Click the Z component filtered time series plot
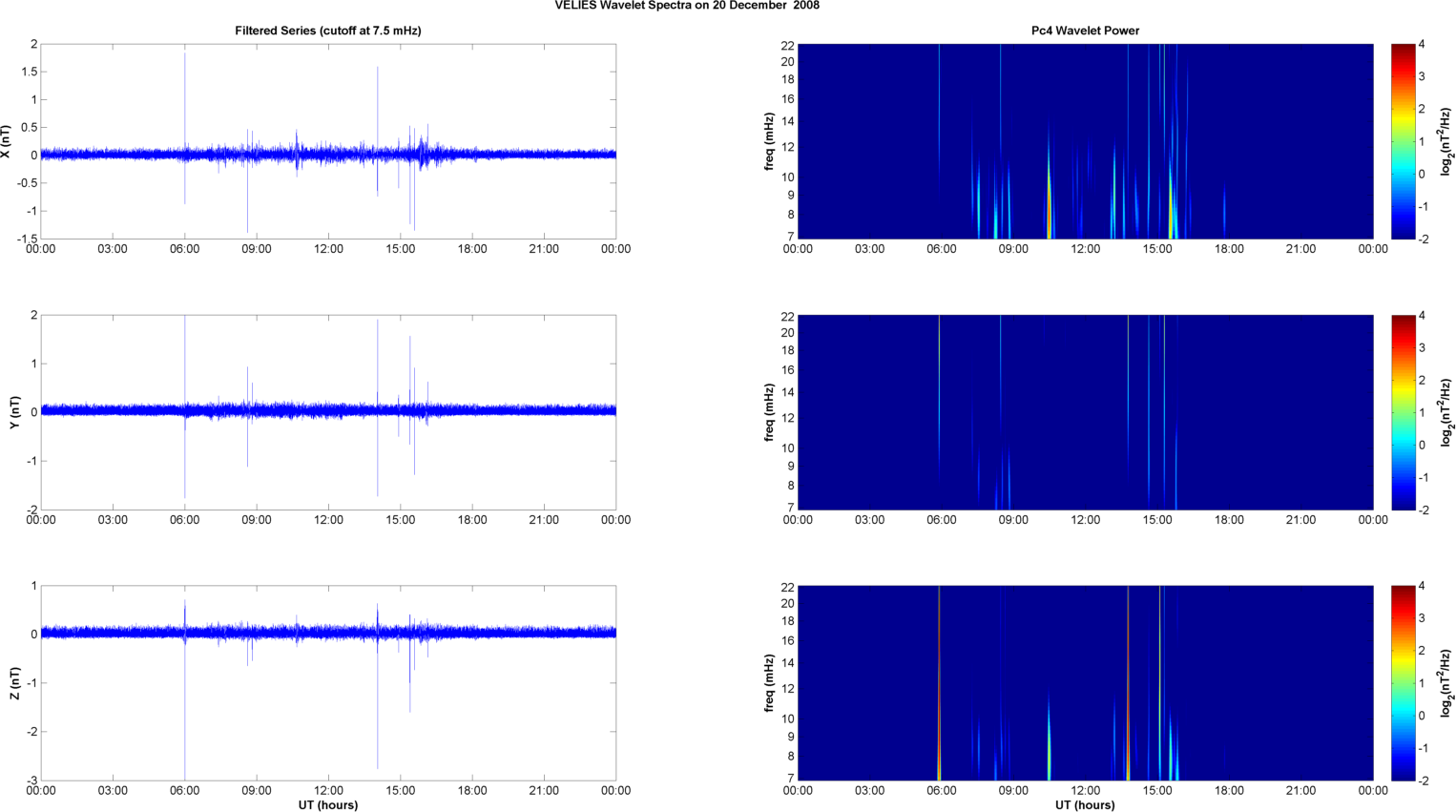Viewport: 1456px width, 812px height. coord(327,683)
